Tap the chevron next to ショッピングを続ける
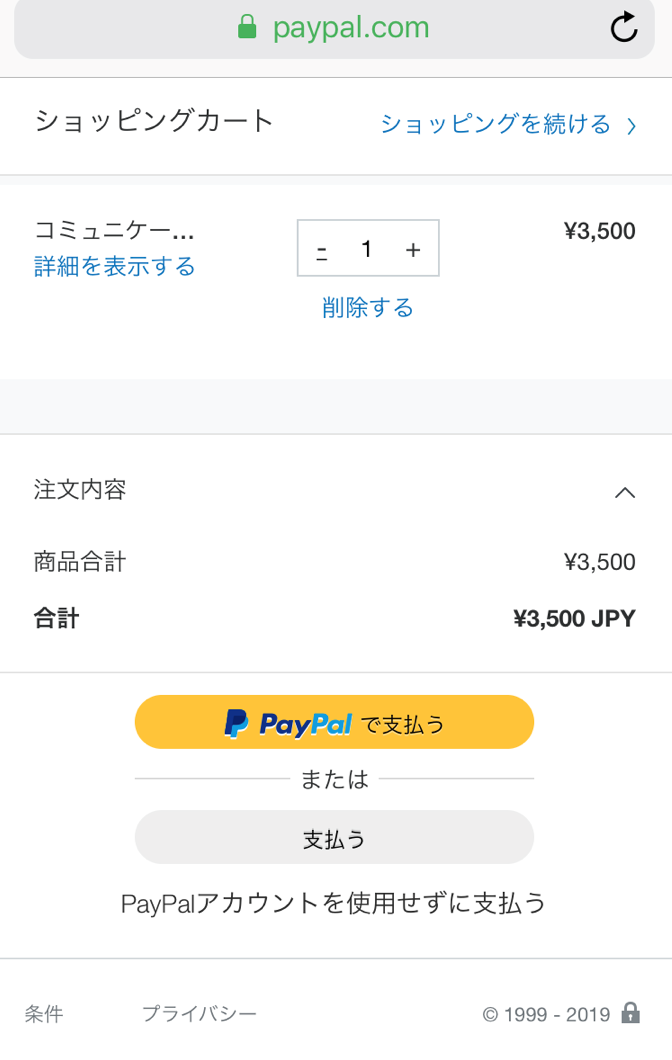The width and height of the screenshot is (672, 1060). [631, 126]
